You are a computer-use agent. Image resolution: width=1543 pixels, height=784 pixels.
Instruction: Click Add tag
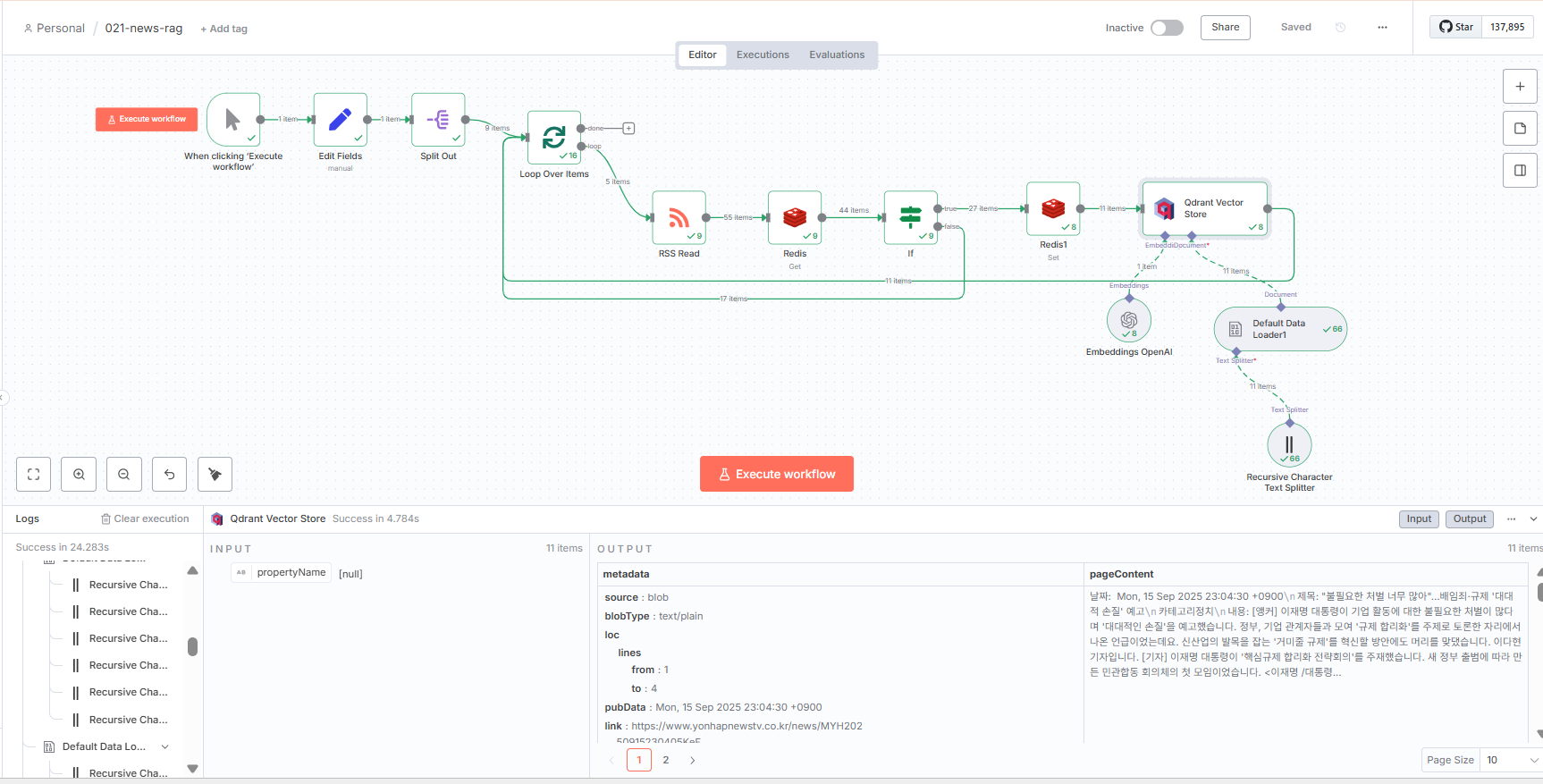(223, 29)
